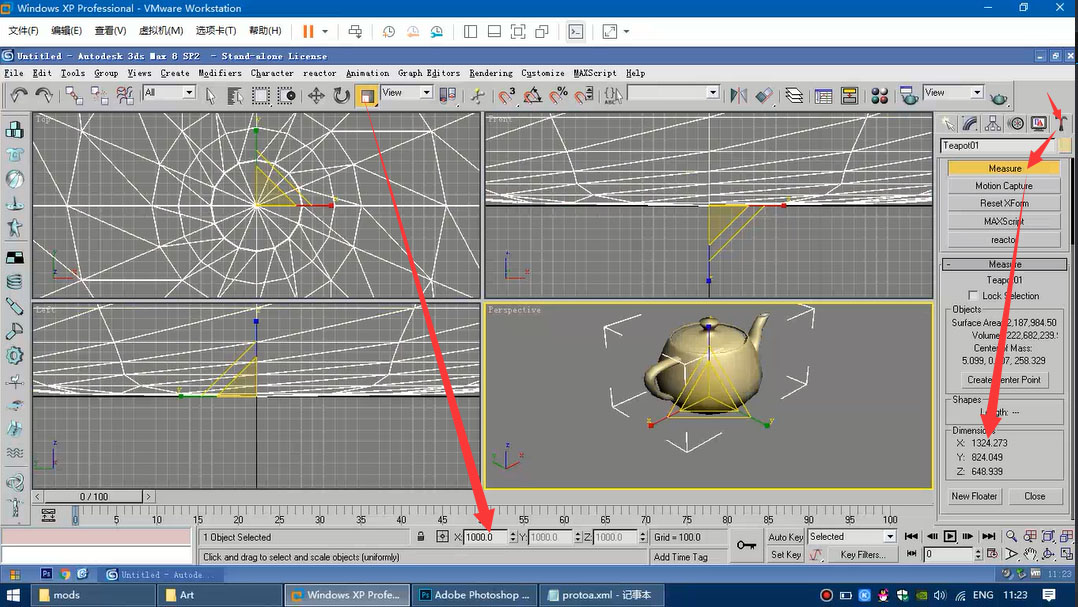The width and height of the screenshot is (1078, 607).
Task: Click the Play Animation button
Action: (949, 536)
